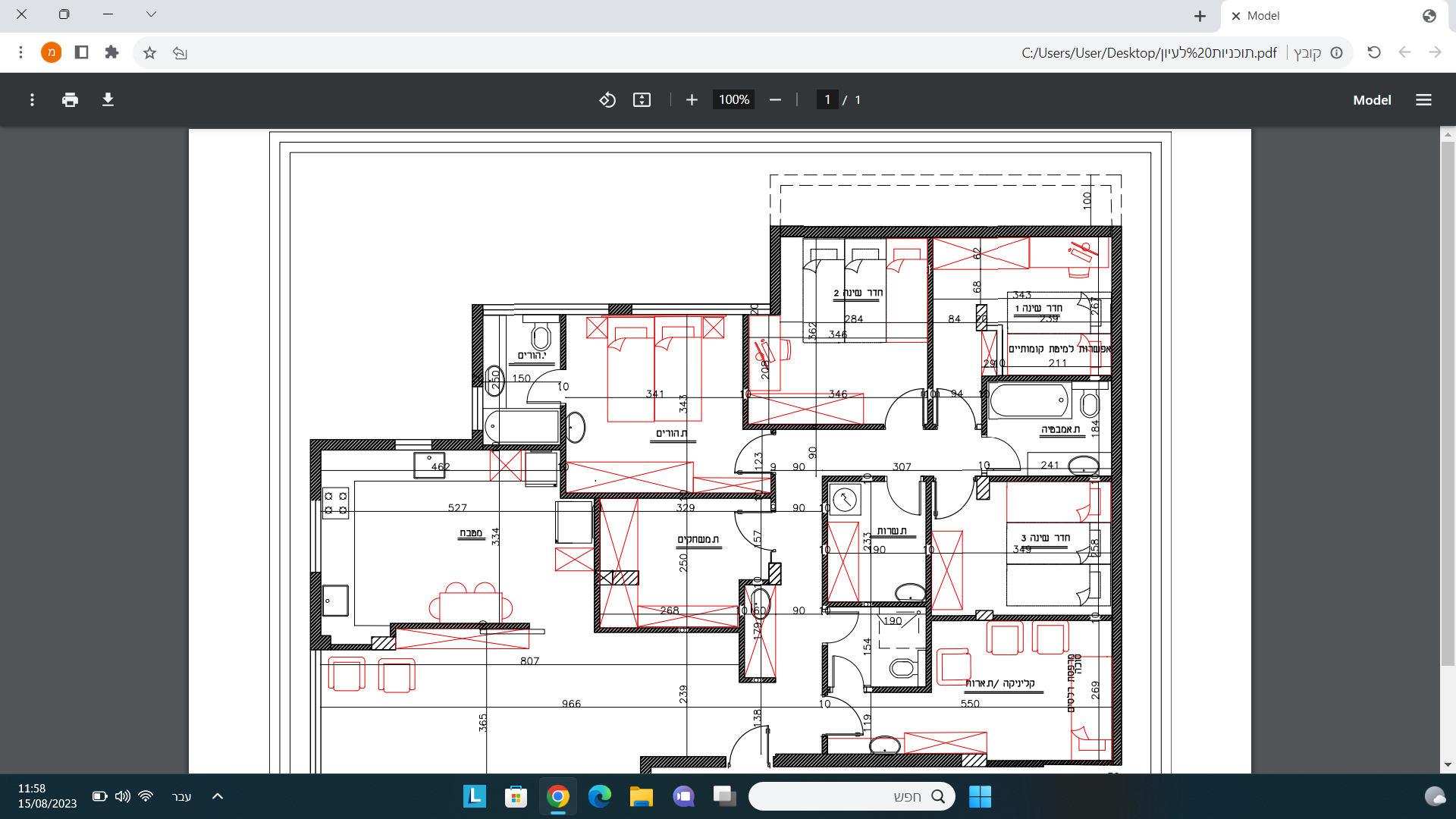
Task: Open a new browser tab
Action: click(x=1200, y=16)
